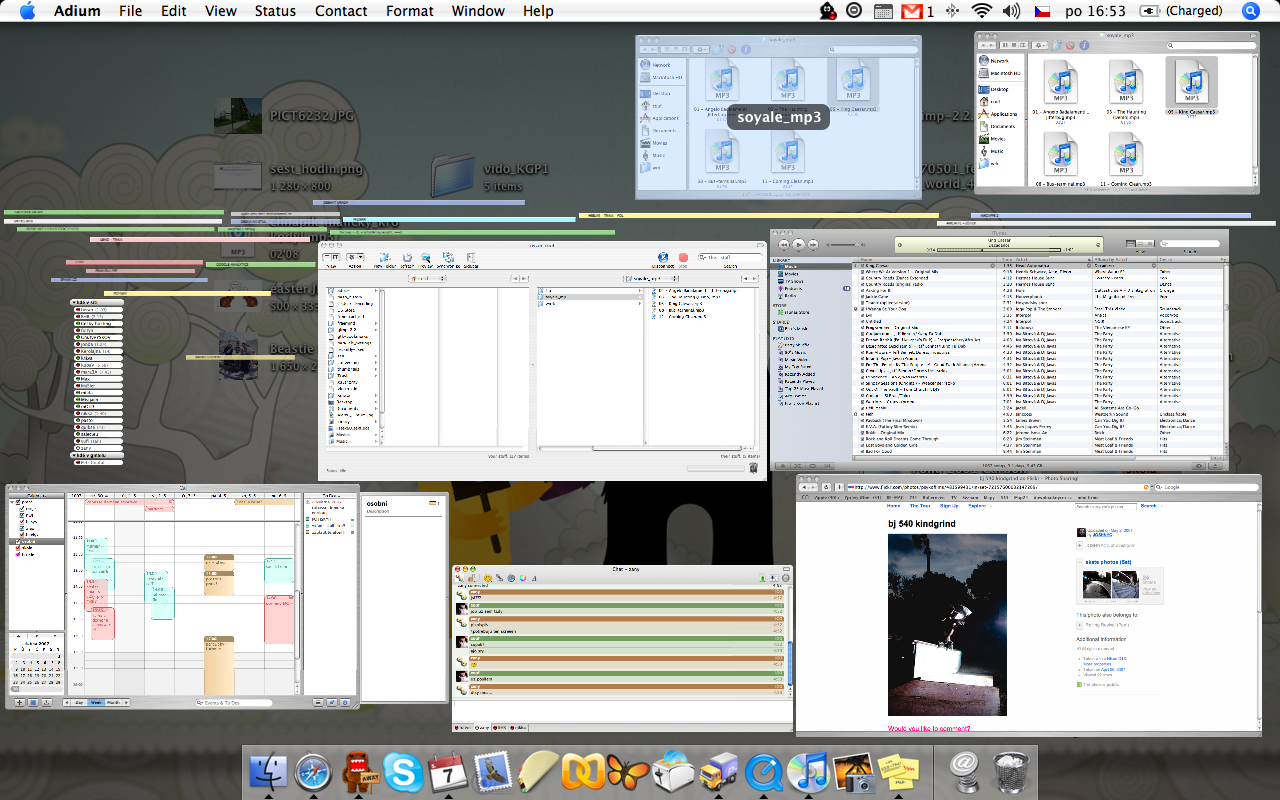Open the Window menu

pos(478,11)
